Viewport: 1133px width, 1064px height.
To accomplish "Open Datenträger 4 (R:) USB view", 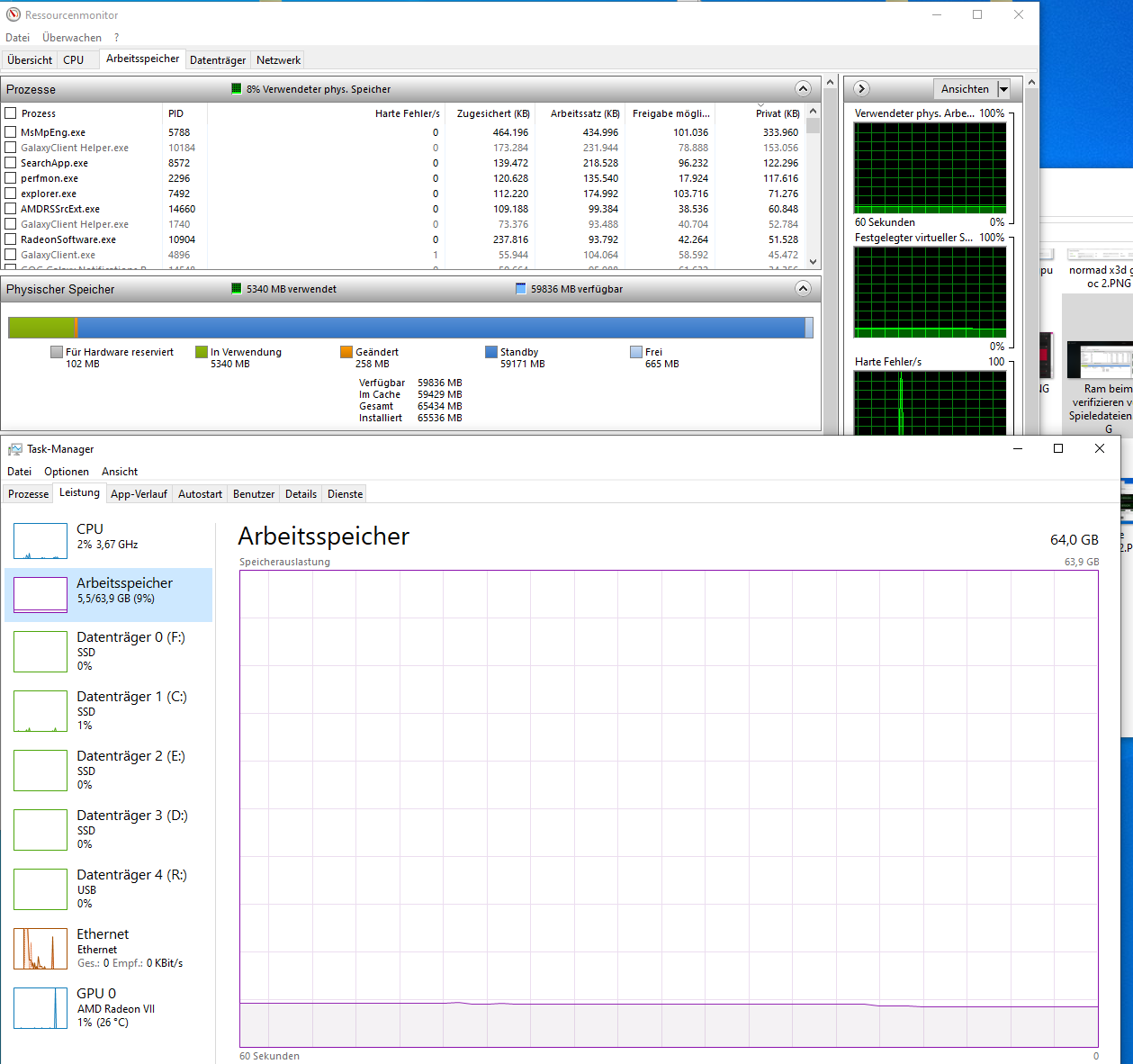I will 109,888.
